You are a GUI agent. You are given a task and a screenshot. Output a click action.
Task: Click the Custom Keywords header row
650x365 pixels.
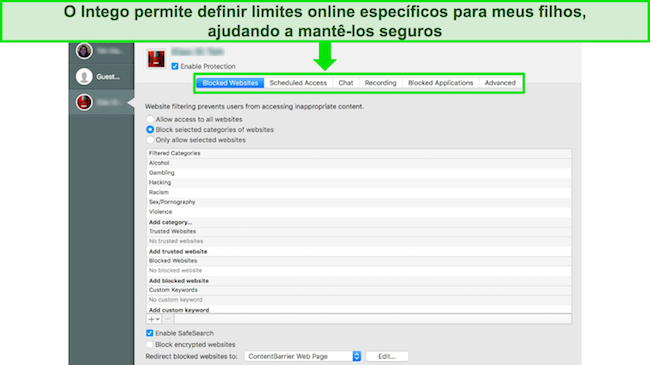pos(359,290)
